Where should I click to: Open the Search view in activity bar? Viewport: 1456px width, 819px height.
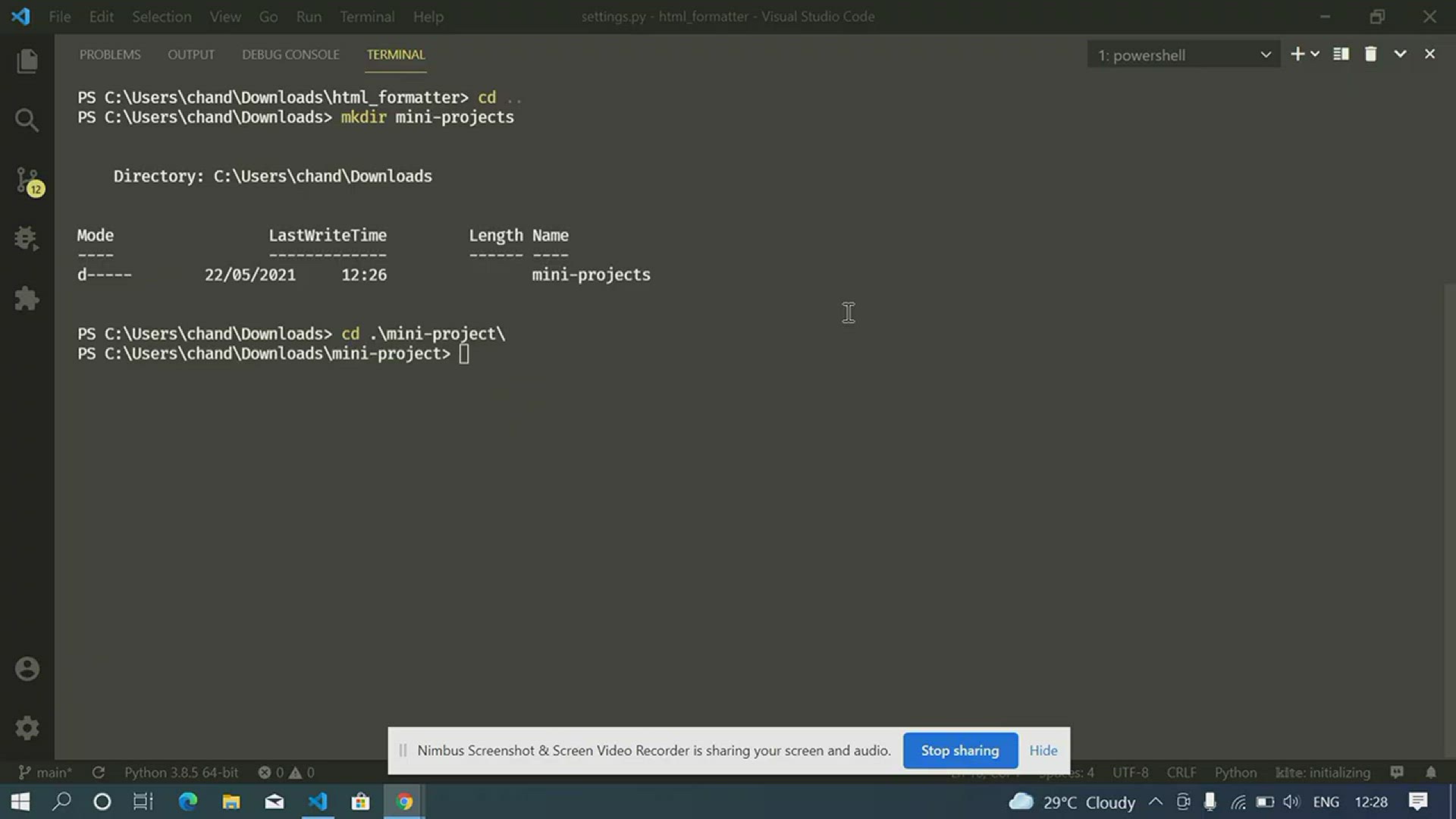pos(27,120)
